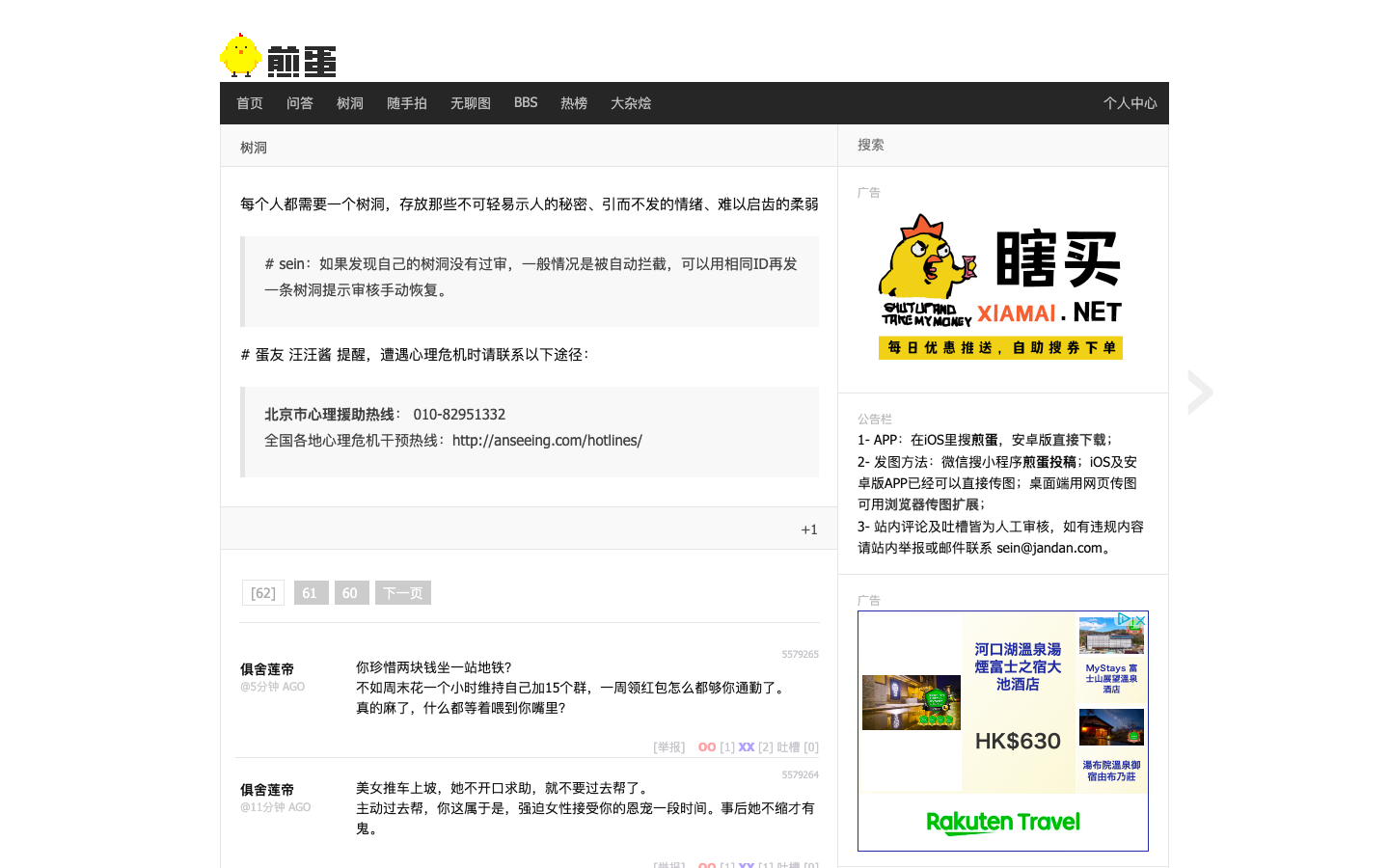This screenshot has width=1389, height=868.
Task: Open the 首页 menu item
Action: tap(250, 103)
